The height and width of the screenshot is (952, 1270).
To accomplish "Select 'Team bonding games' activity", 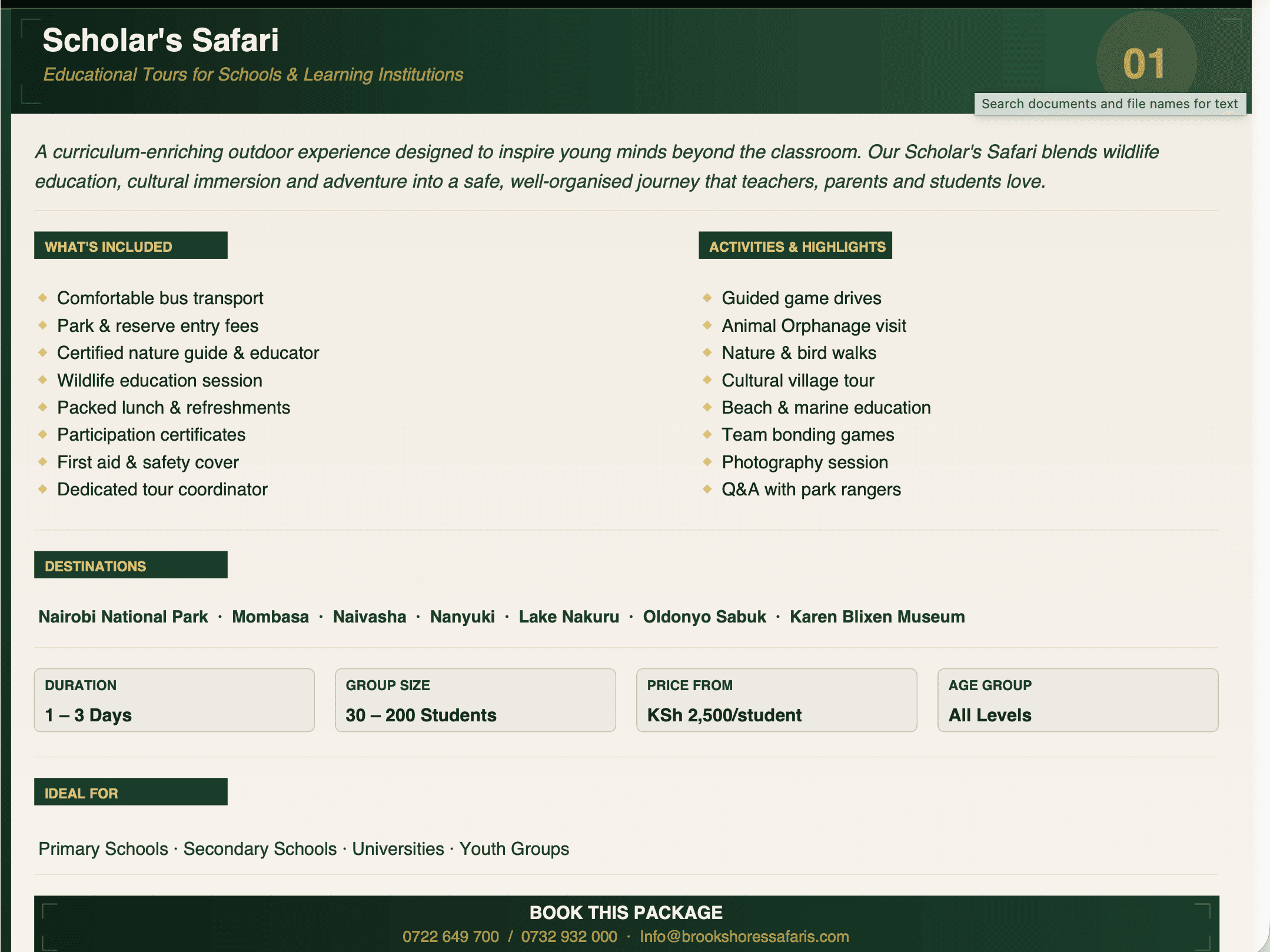I will click(808, 435).
